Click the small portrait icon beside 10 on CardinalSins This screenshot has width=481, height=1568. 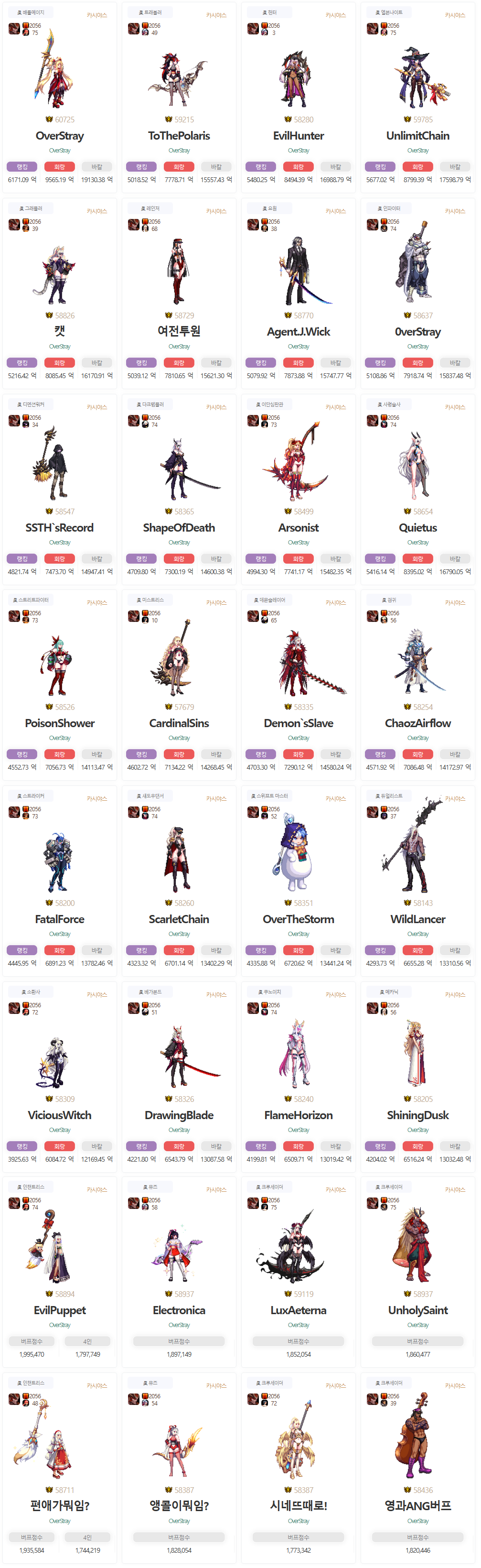pos(145,620)
